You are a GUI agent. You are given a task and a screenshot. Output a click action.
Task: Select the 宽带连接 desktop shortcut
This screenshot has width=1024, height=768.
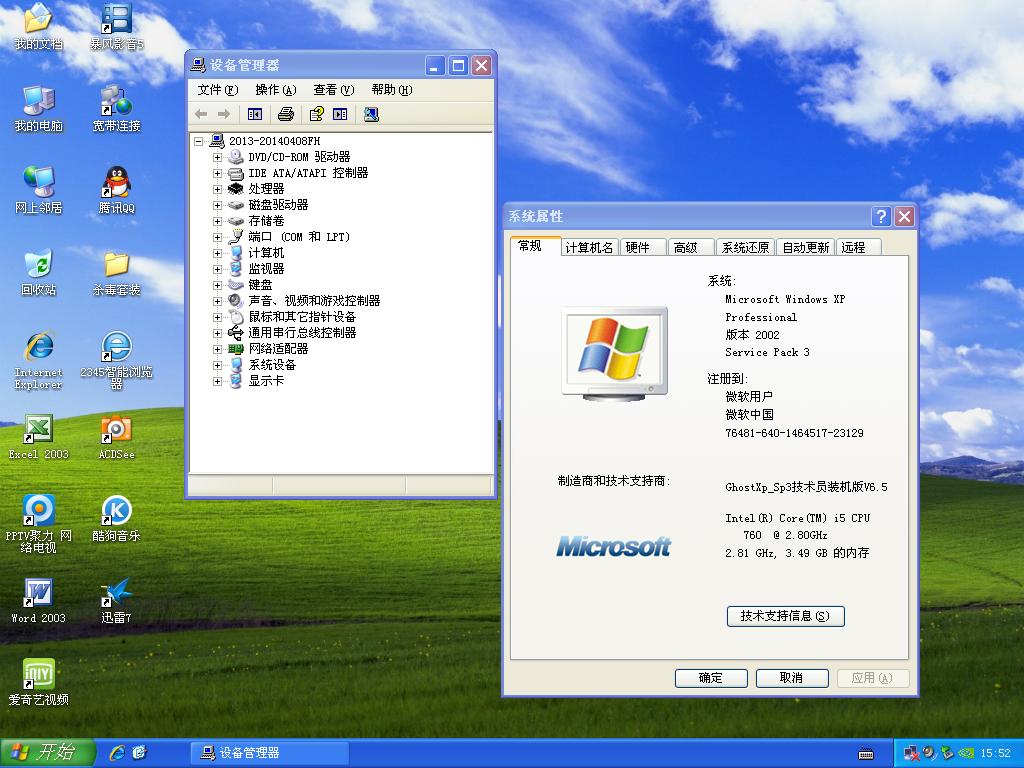click(x=116, y=109)
